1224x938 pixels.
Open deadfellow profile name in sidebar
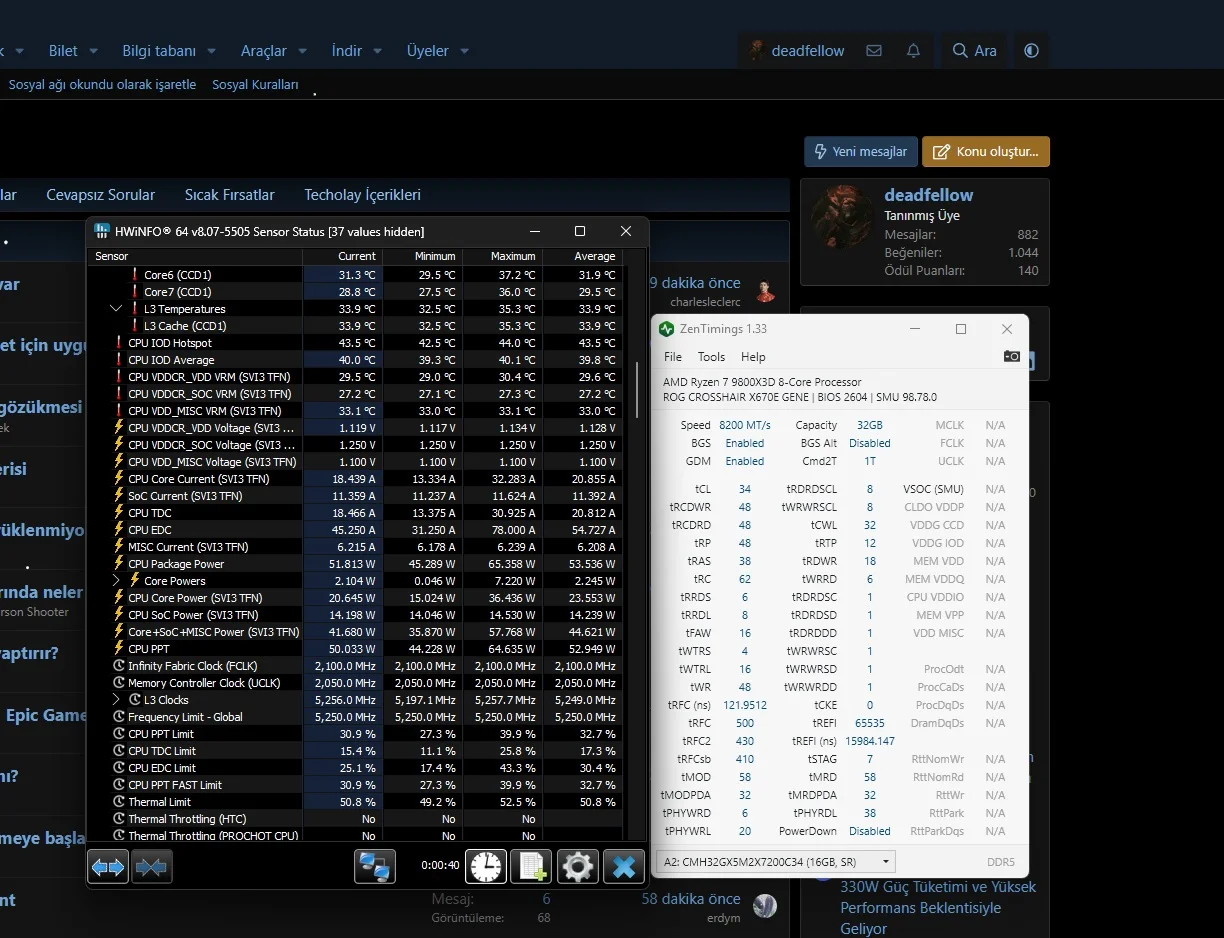pyautogui.click(x=928, y=195)
